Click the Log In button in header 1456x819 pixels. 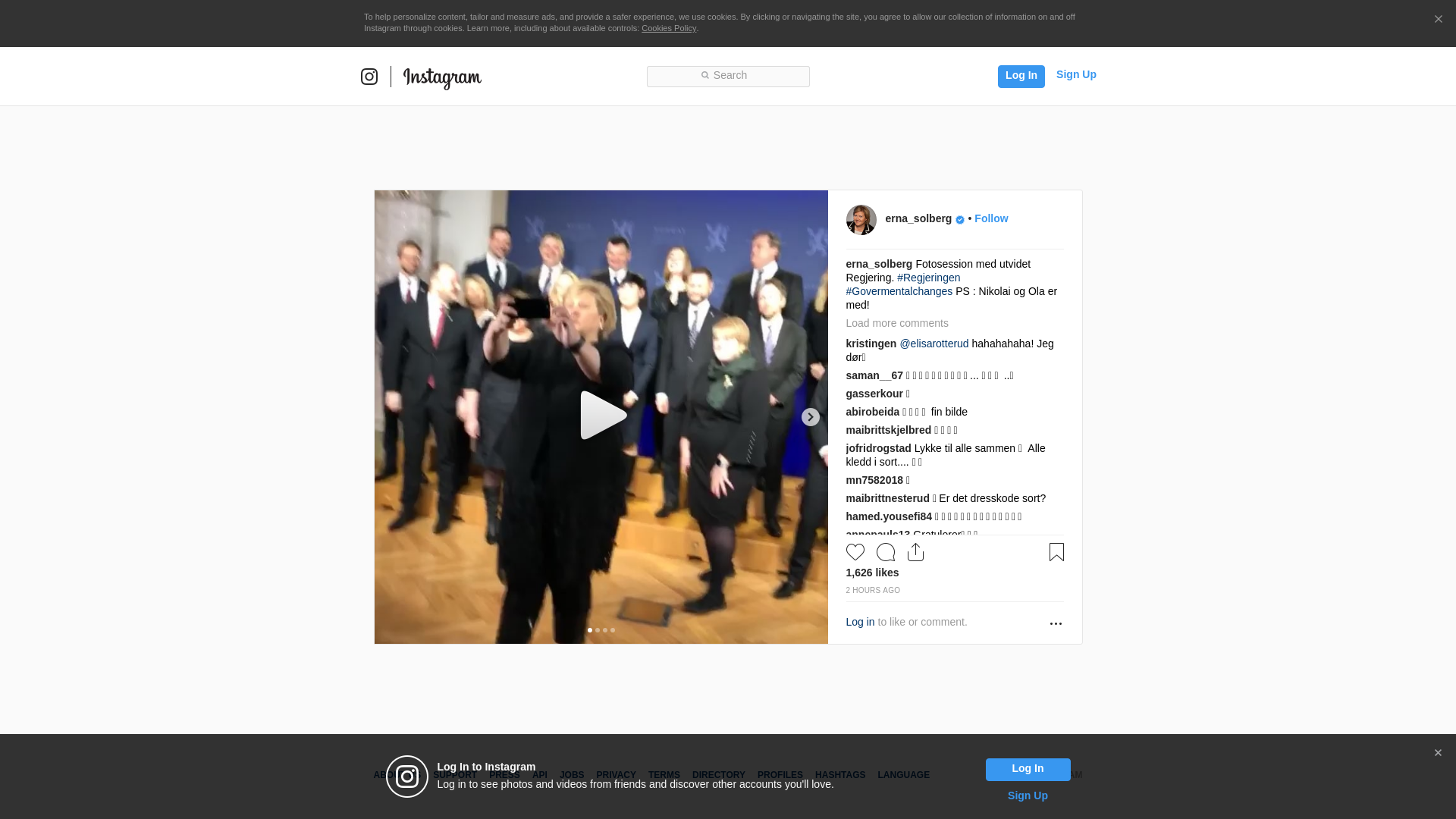click(x=1021, y=76)
